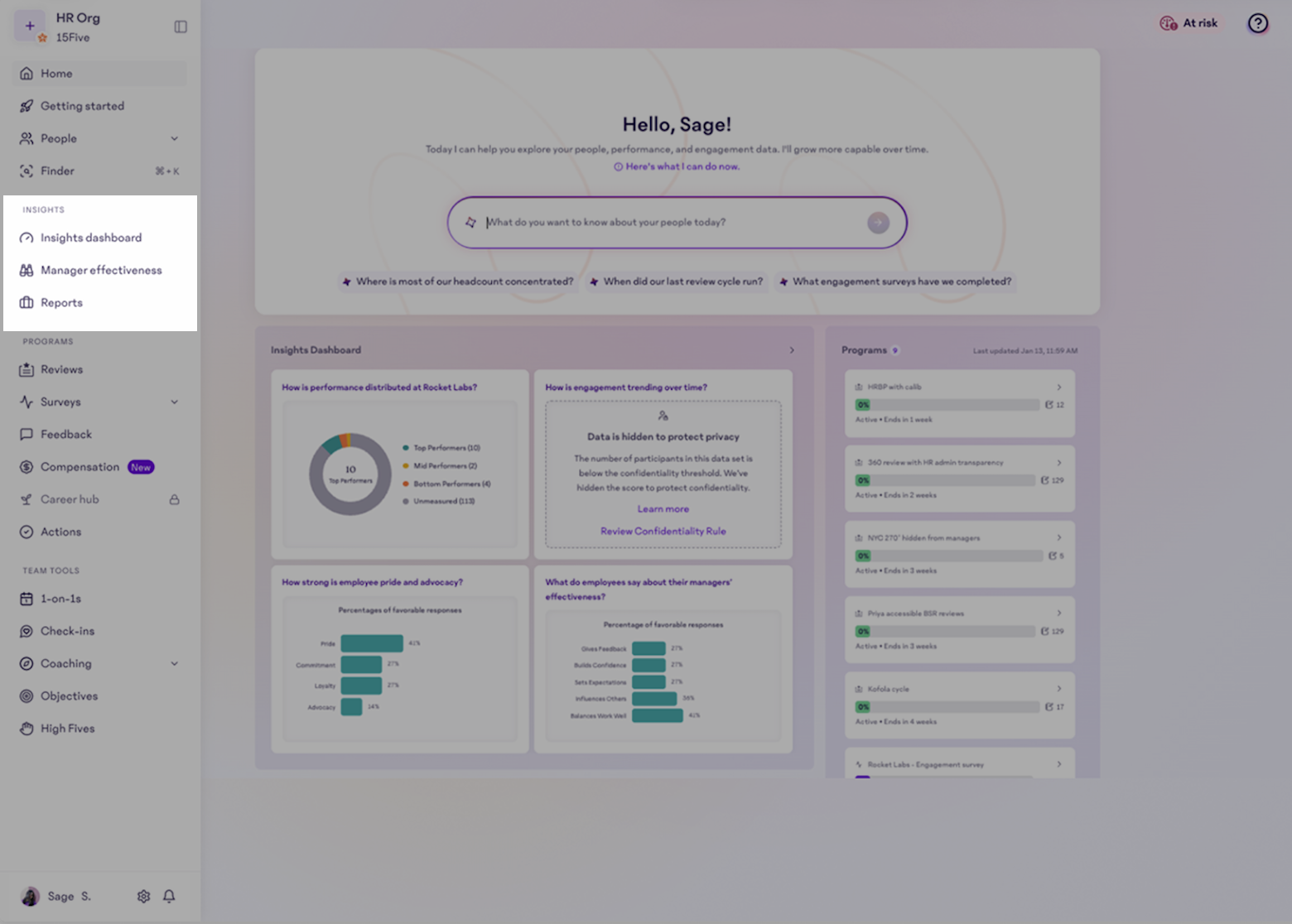The height and width of the screenshot is (924, 1292).
Task: Open settings gear icon near Sage S.
Action: pyautogui.click(x=143, y=896)
